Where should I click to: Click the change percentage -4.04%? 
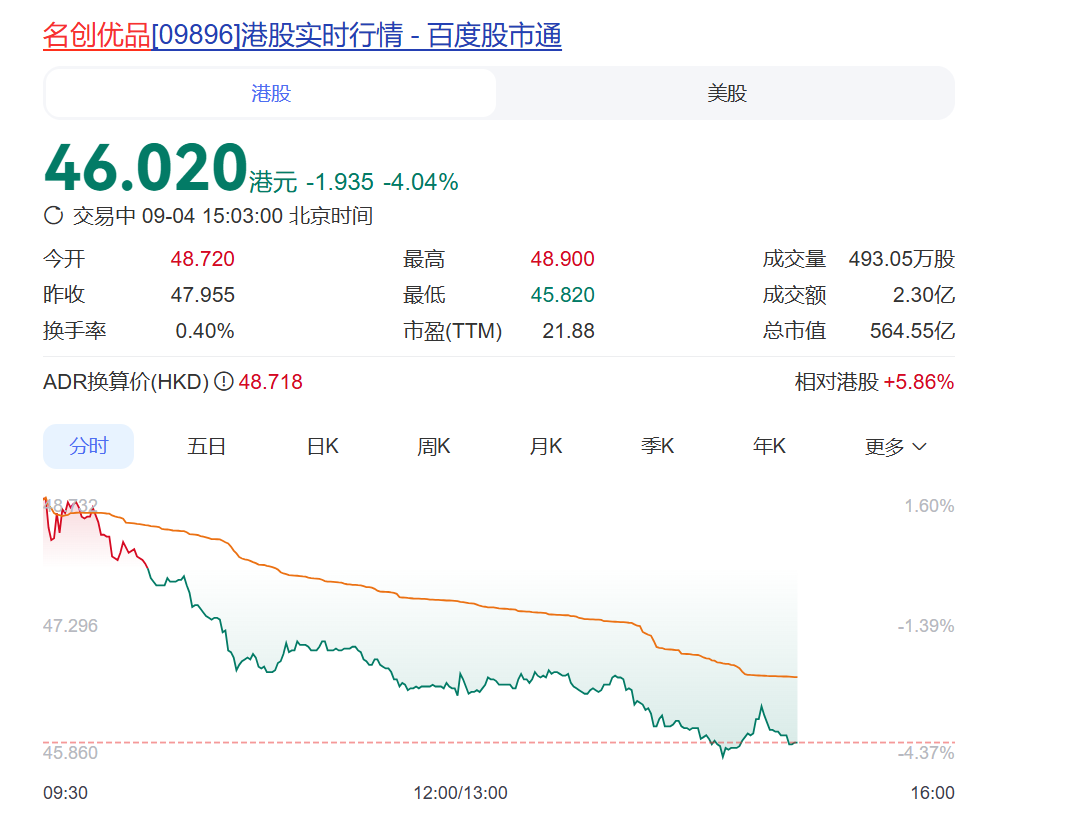pos(420,182)
